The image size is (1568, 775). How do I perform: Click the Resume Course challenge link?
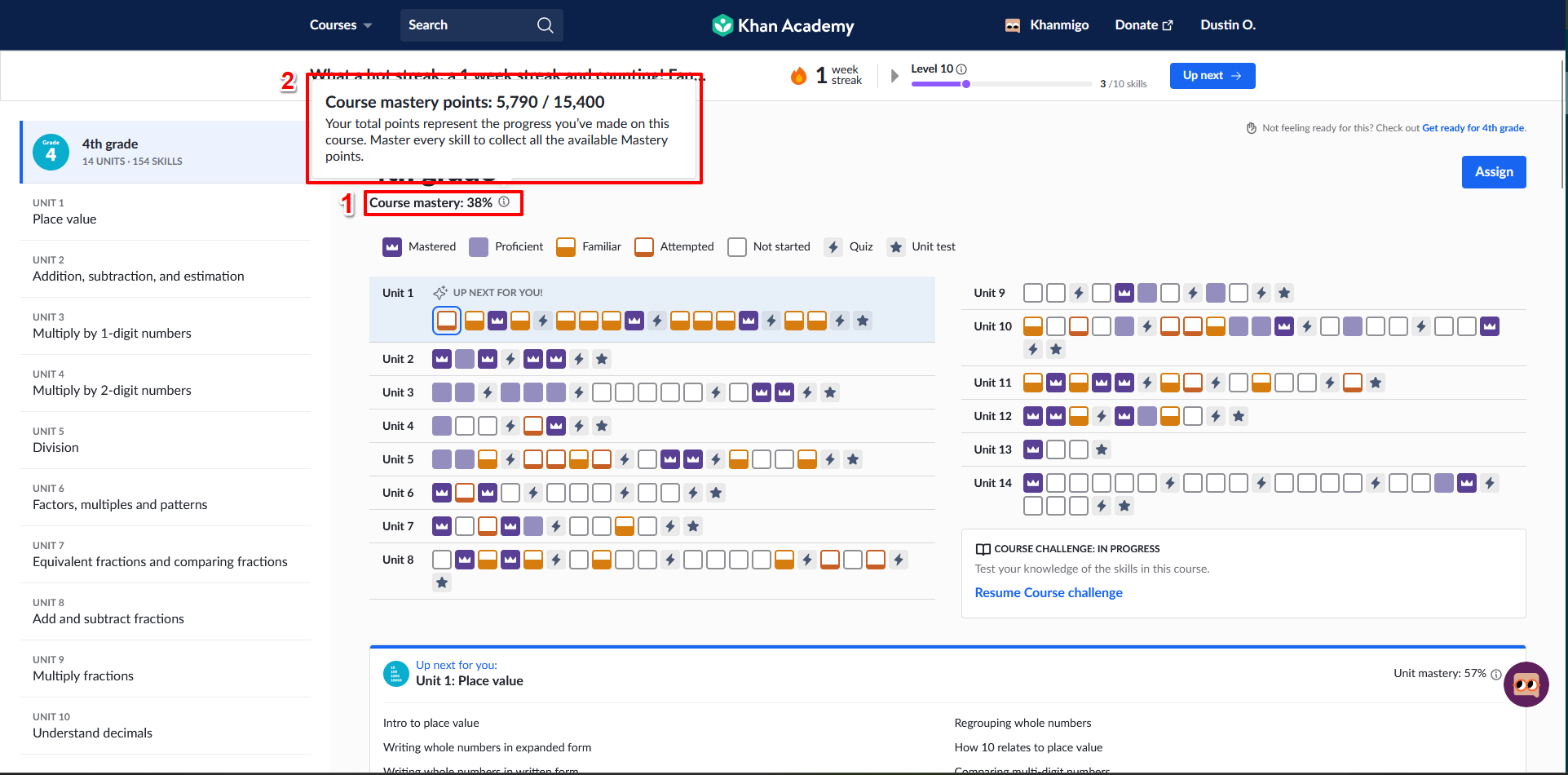point(1048,592)
